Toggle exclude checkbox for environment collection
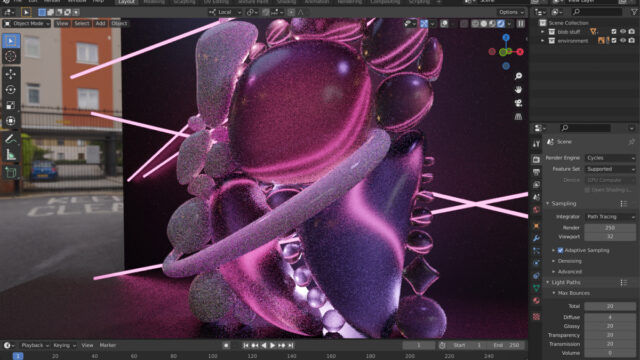The height and width of the screenshot is (360, 640). [614, 40]
